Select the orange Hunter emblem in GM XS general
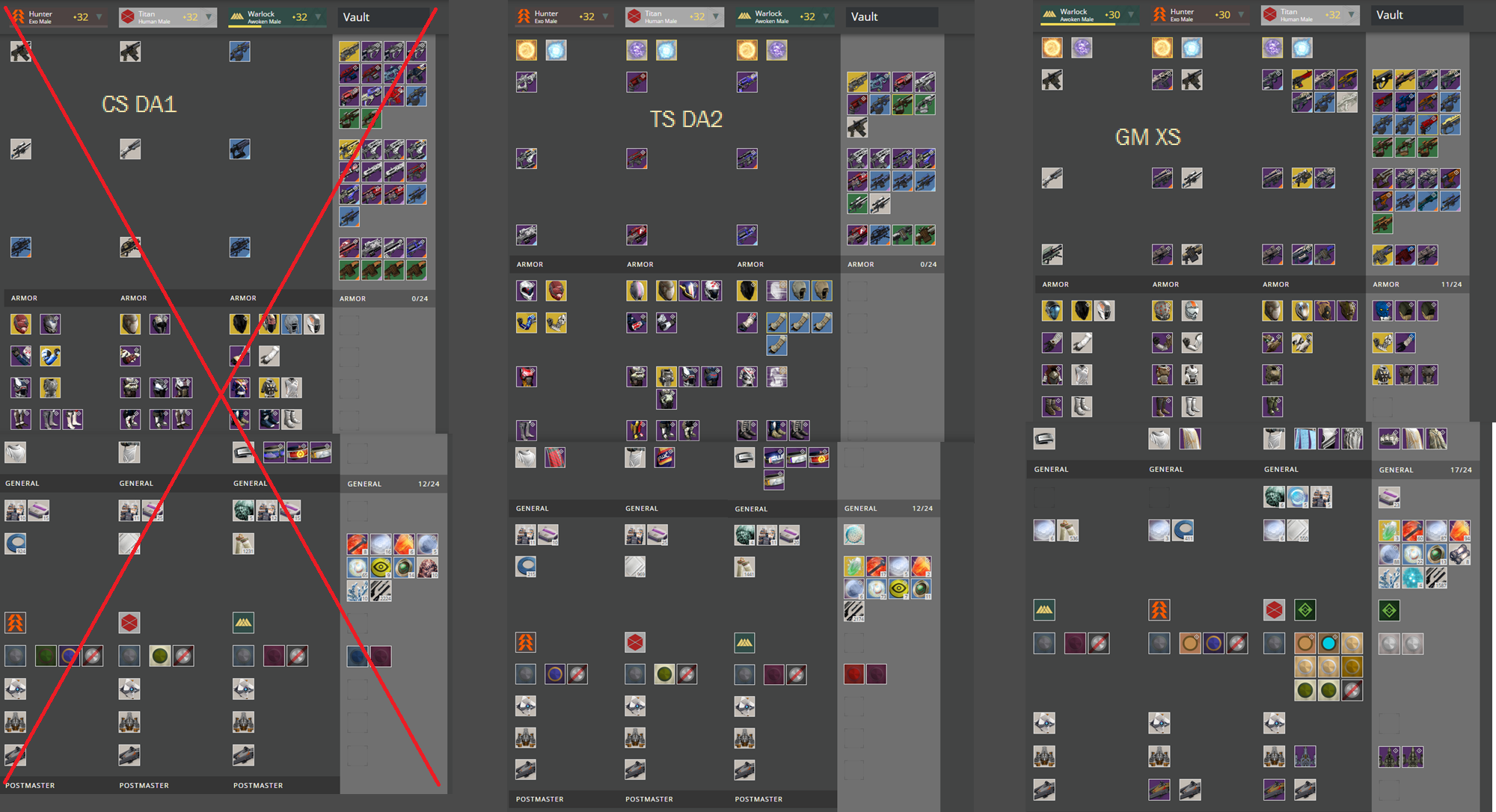Viewport: 1496px width, 812px height. point(1159,610)
